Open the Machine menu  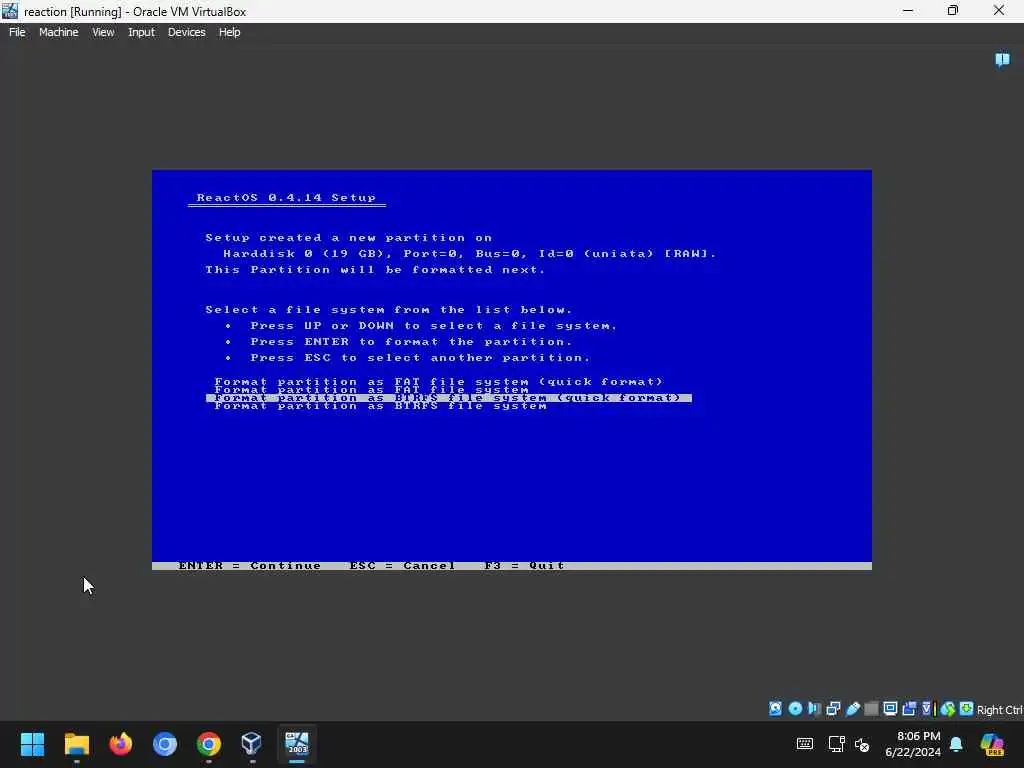(x=58, y=32)
